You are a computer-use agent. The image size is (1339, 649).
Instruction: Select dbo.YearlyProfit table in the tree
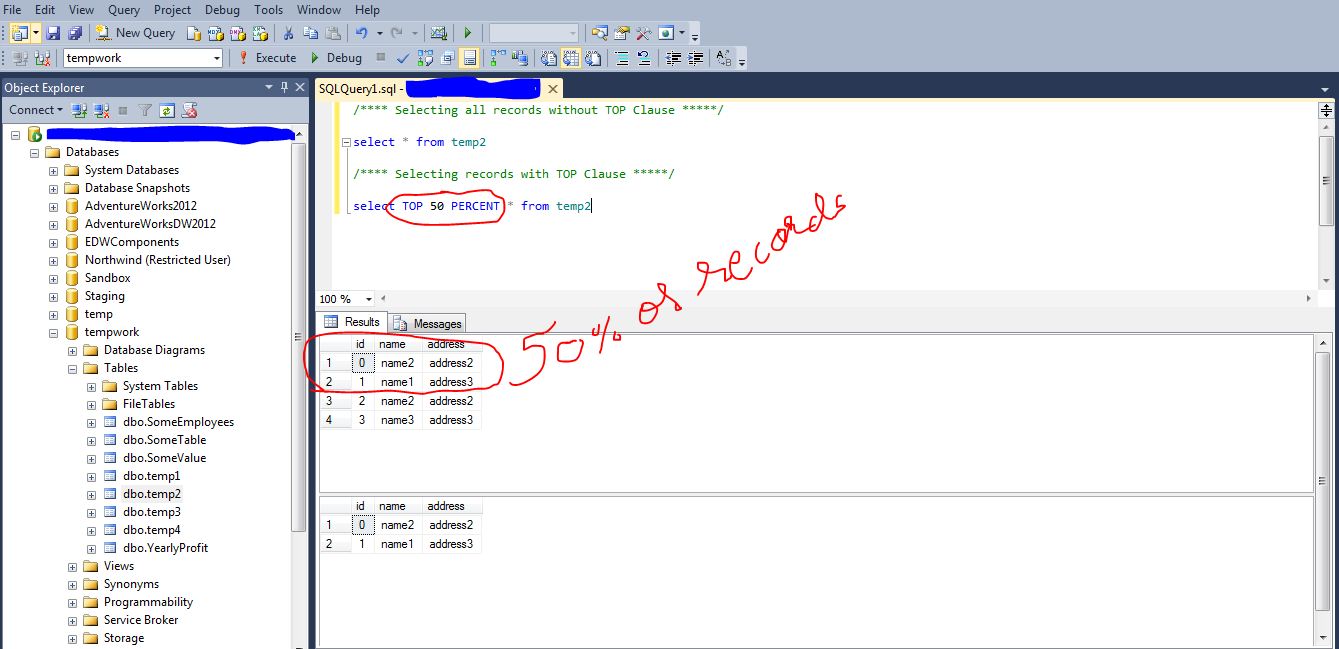pyautogui.click(x=165, y=548)
